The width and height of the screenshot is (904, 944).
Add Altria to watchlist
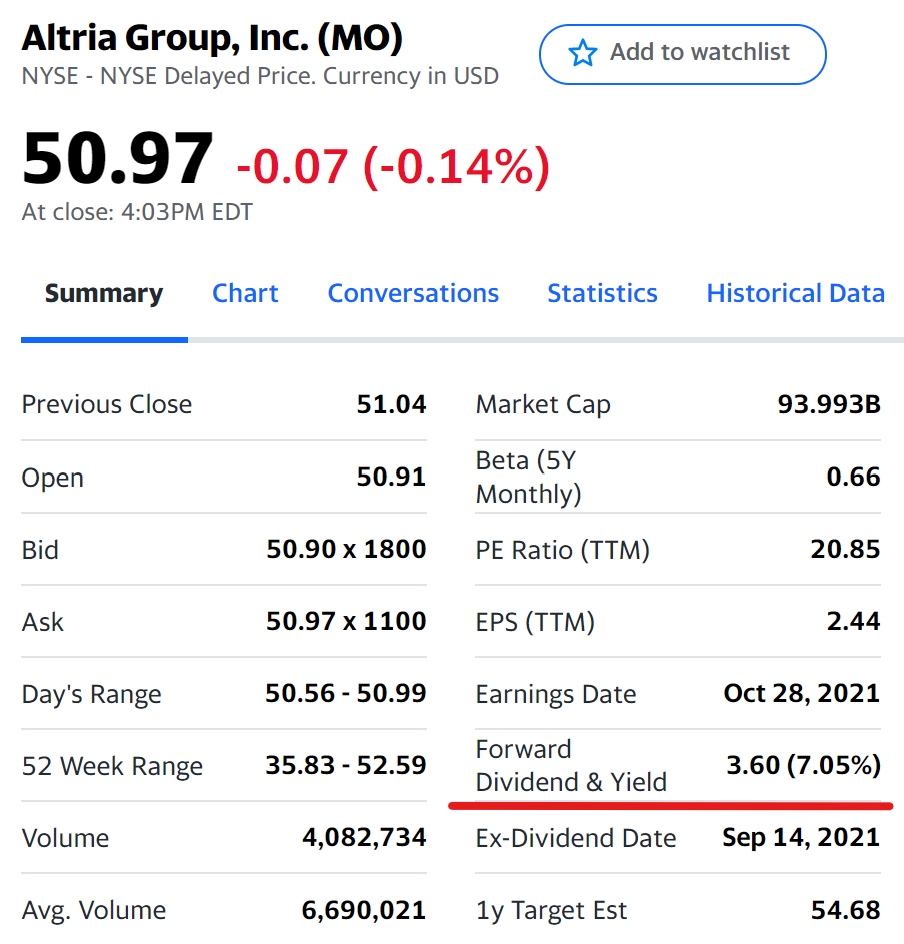click(683, 54)
